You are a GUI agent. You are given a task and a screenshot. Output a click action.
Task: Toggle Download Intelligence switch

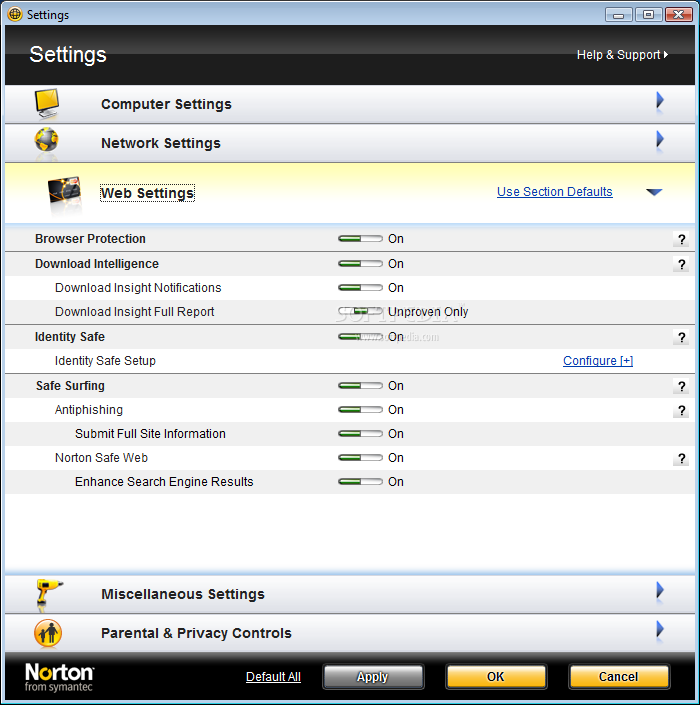pos(360,263)
